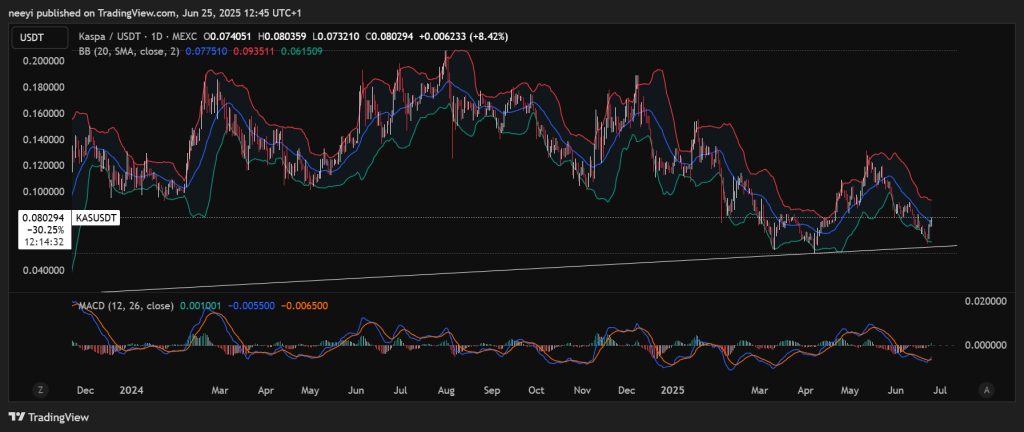The width and height of the screenshot is (1024, 432).
Task: Click the 2024 marker on the time axis
Action: point(132,388)
